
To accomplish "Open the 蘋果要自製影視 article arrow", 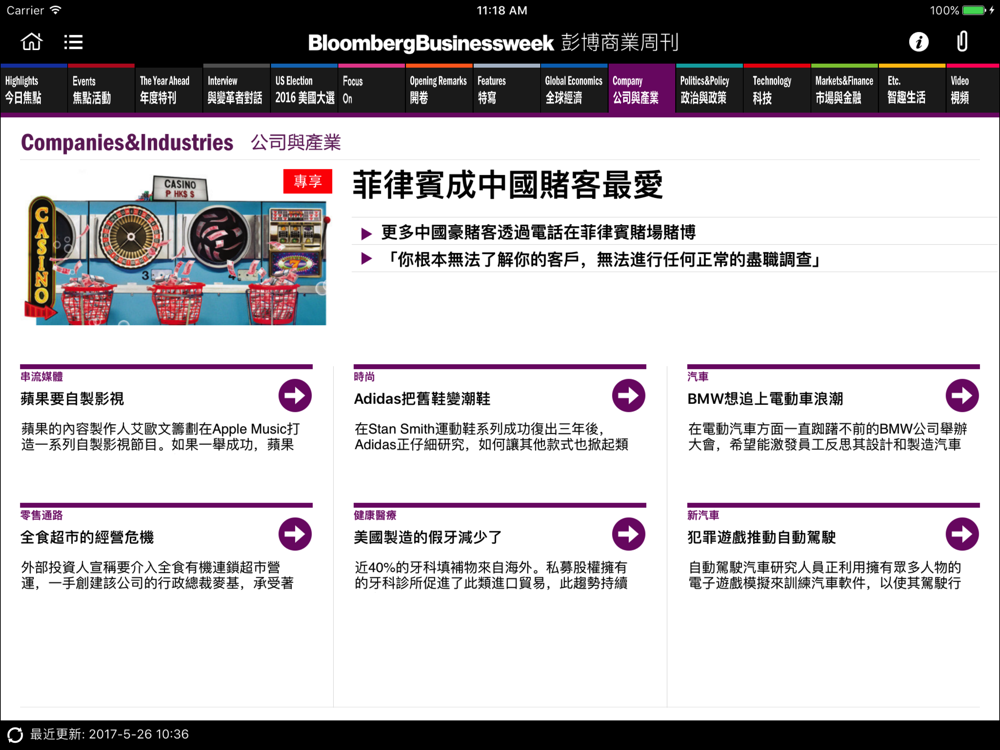I will [295, 395].
